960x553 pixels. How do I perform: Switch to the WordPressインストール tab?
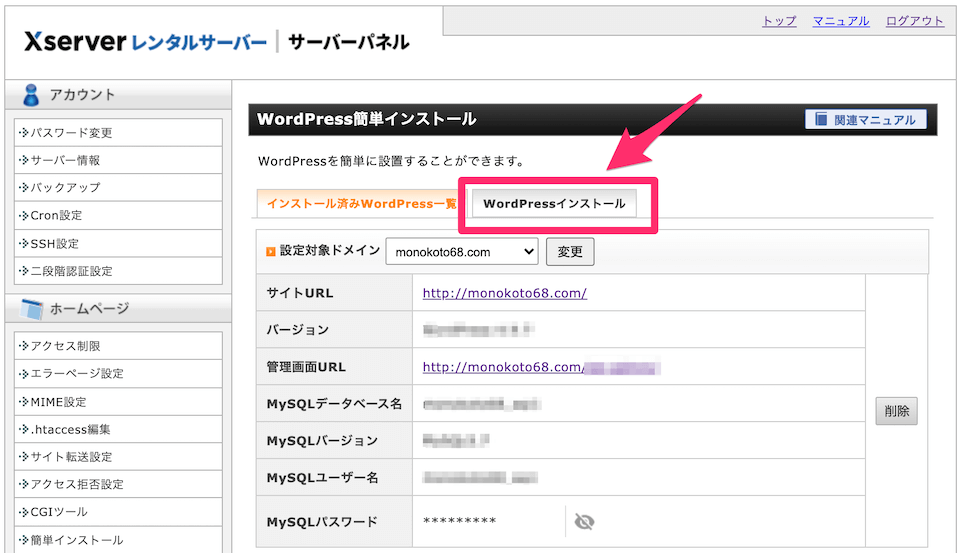pyautogui.click(x=554, y=203)
